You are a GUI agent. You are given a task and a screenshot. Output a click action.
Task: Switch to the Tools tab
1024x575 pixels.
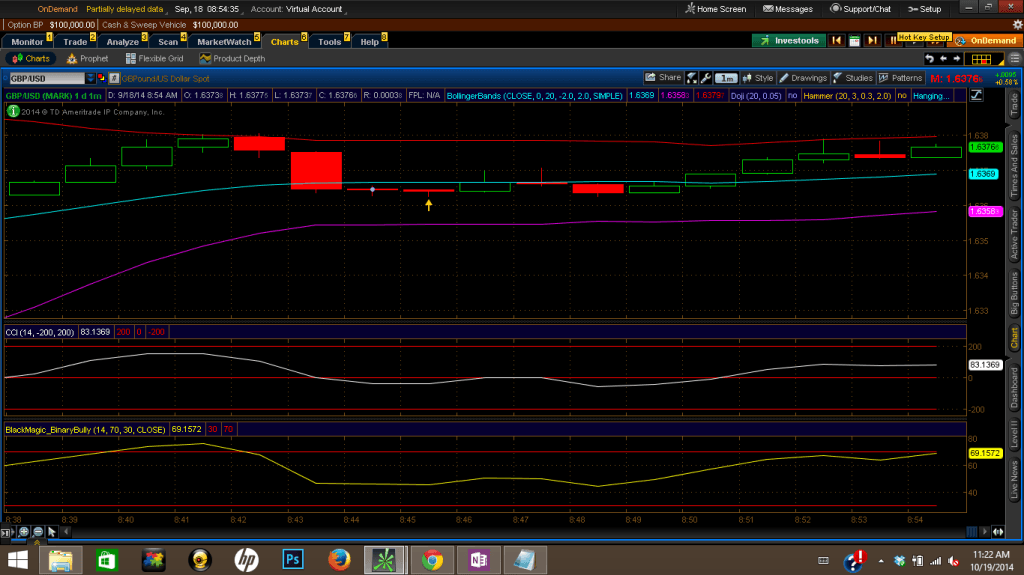pyautogui.click(x=330, y=41)
